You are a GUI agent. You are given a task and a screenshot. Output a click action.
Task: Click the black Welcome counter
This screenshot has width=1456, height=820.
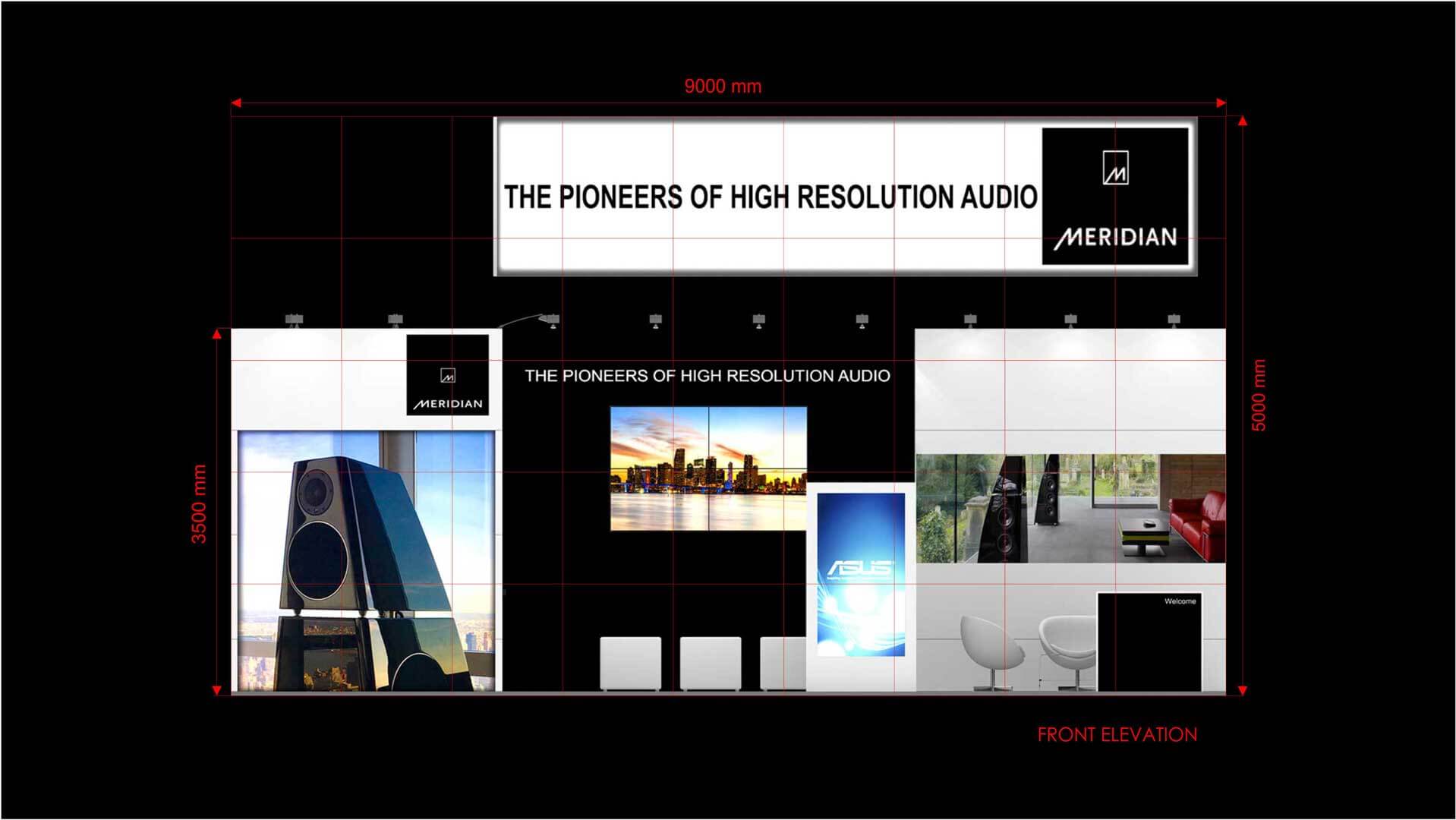[x=1149, y=642]
